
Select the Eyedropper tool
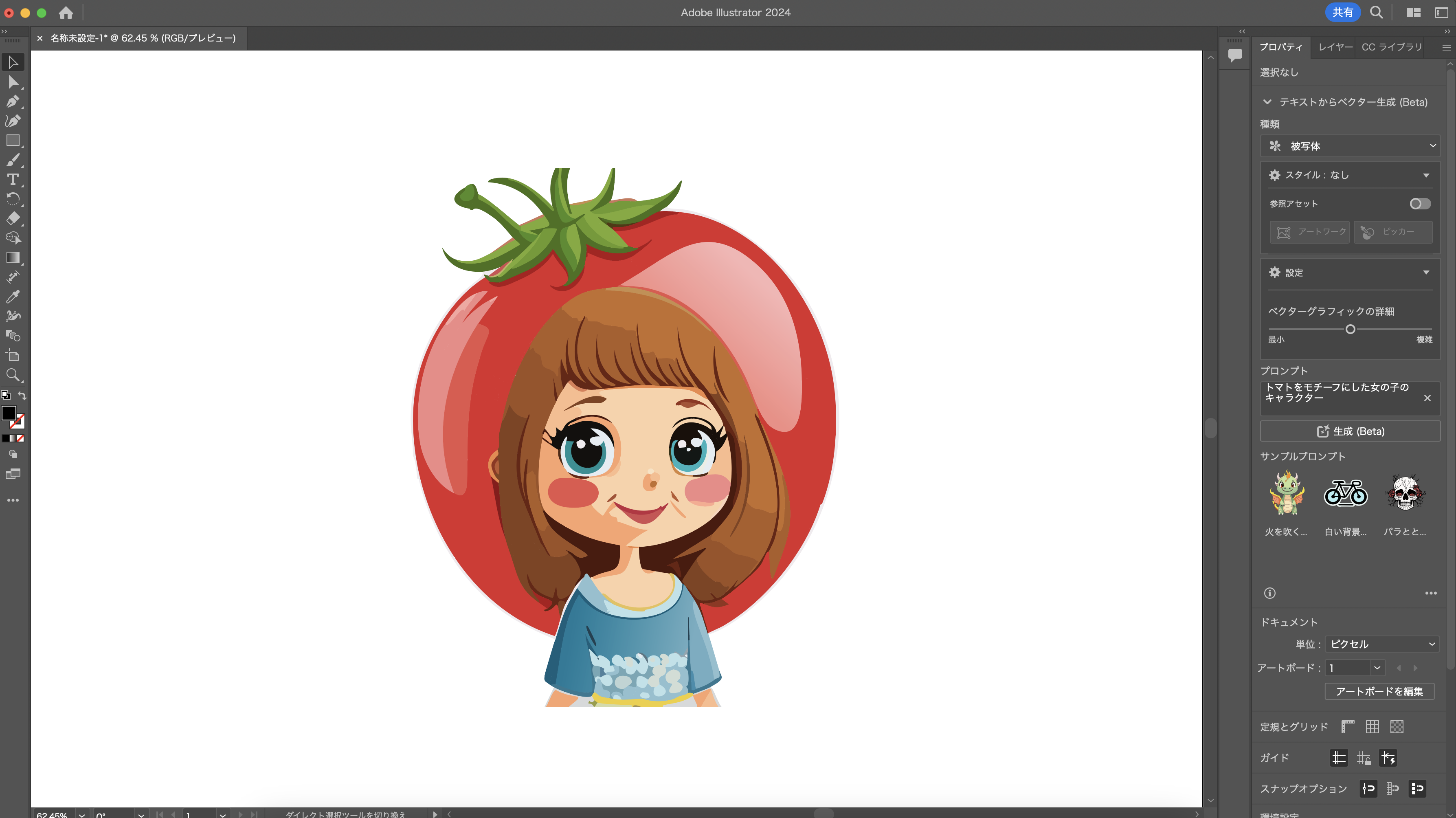13,297
